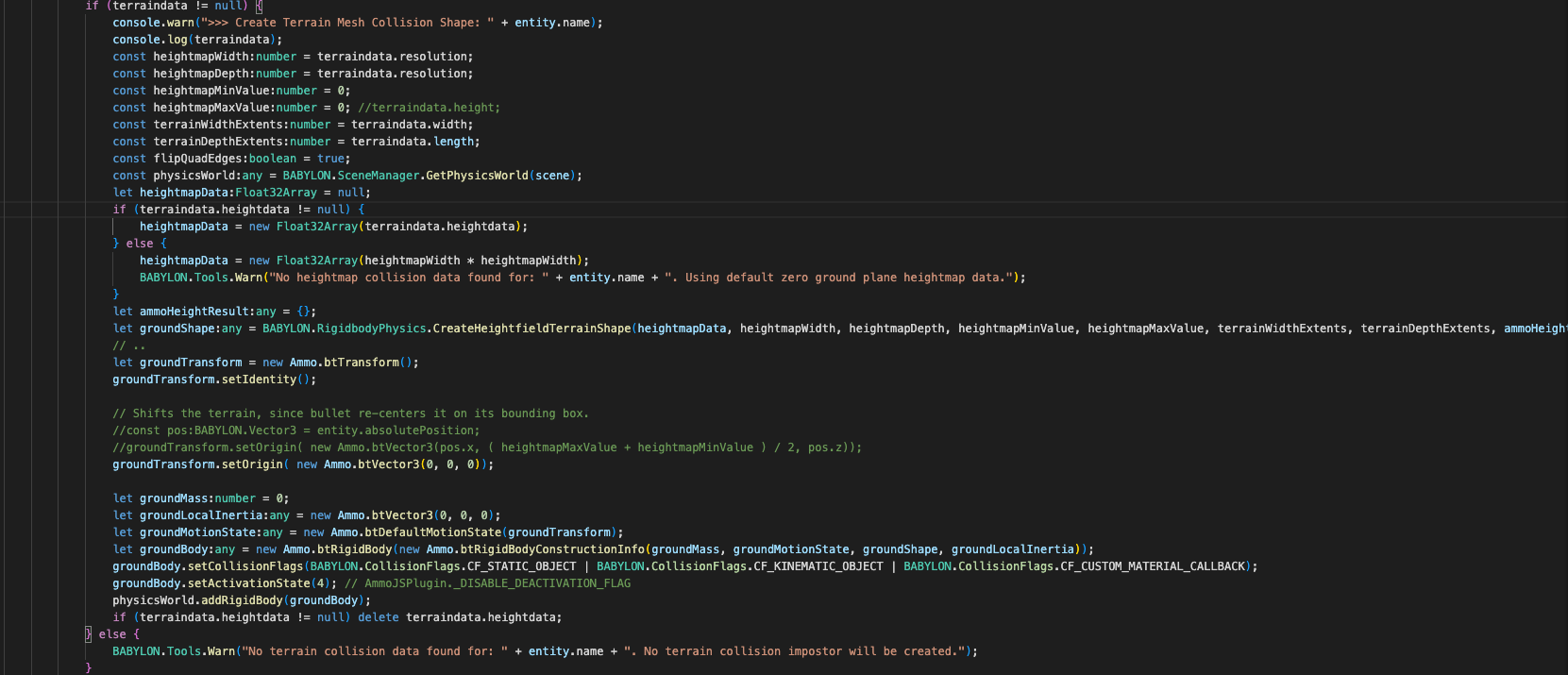Click setOrigin in the uncommented groundTransform line

252,464
